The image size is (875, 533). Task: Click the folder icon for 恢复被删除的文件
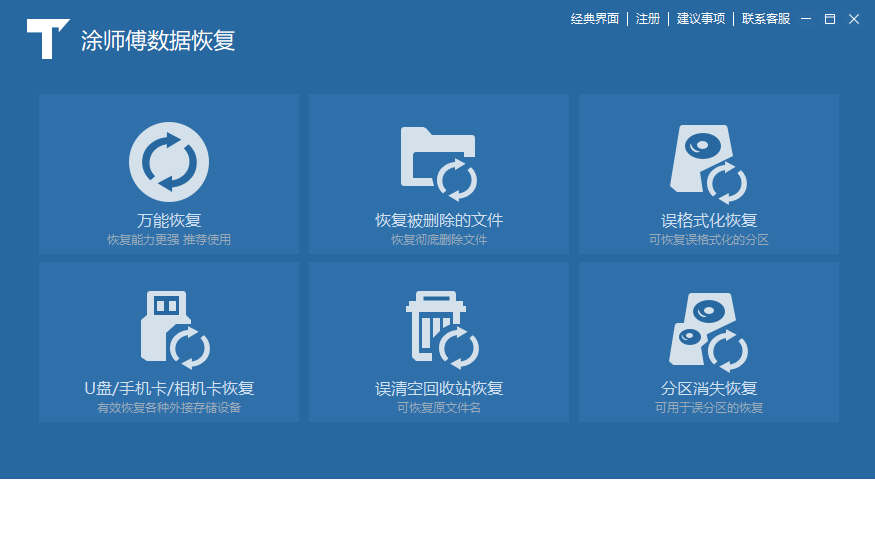pyautogui.click(x=439, y=164)
